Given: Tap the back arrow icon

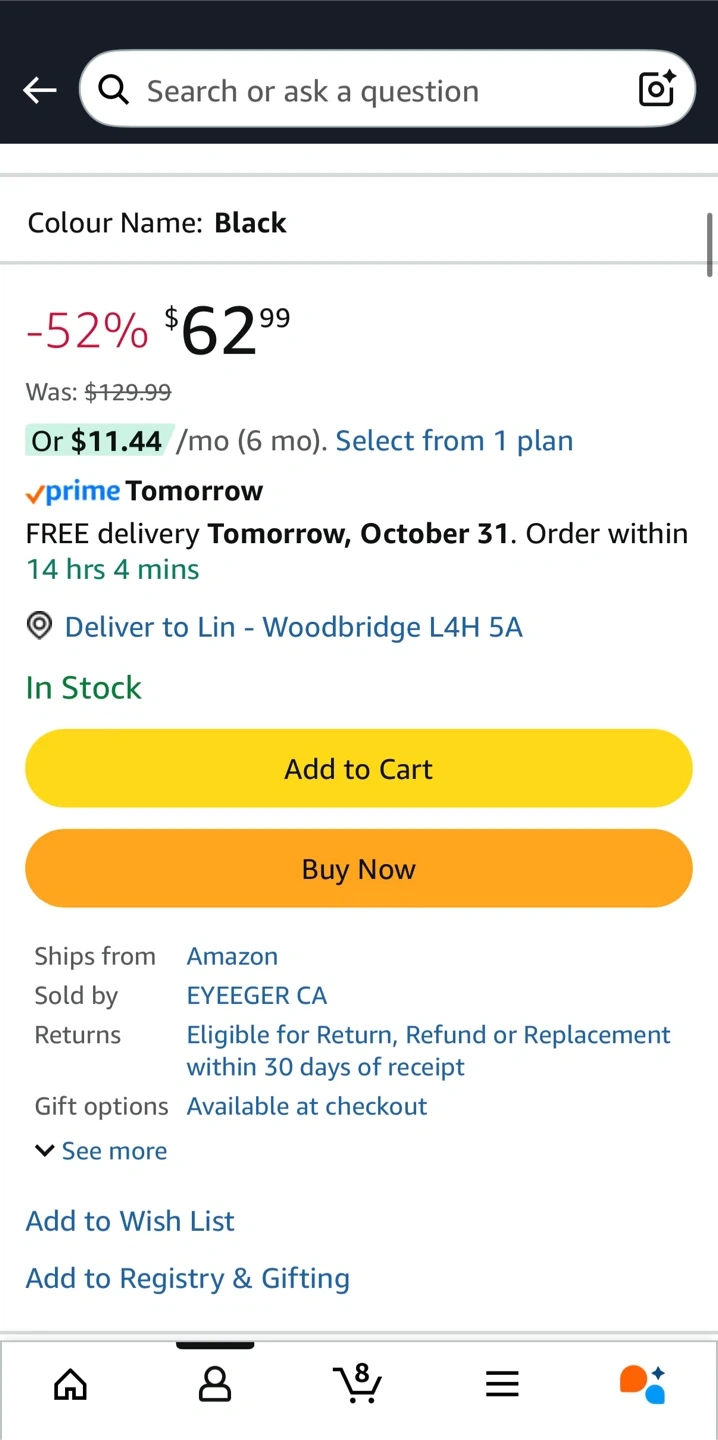Looking at the screenshot, I should click(40, 91).
